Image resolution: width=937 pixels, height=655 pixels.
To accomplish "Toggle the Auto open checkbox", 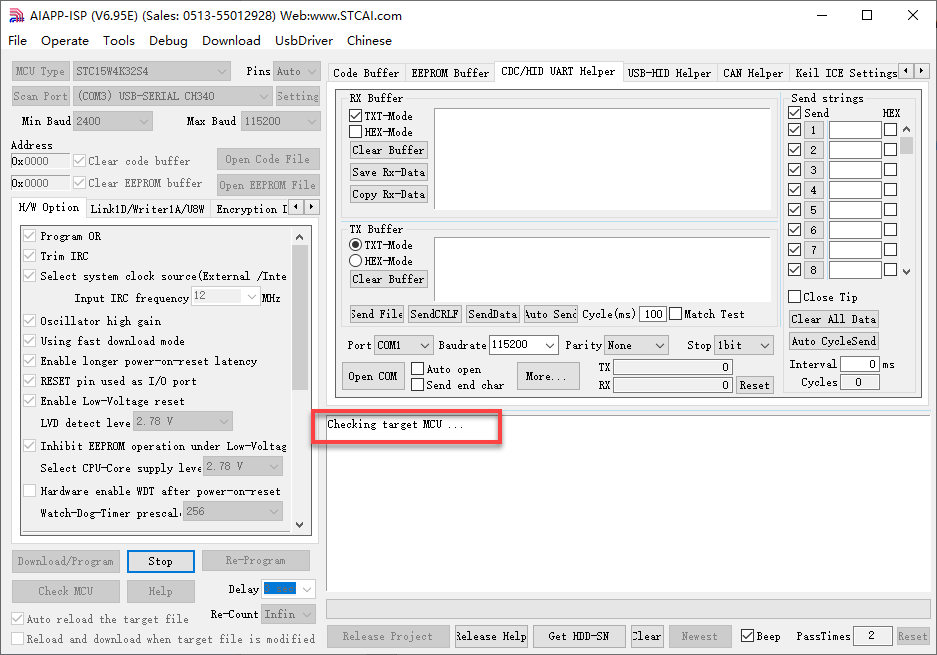I will pyautogui.click(x=418, y=369).
